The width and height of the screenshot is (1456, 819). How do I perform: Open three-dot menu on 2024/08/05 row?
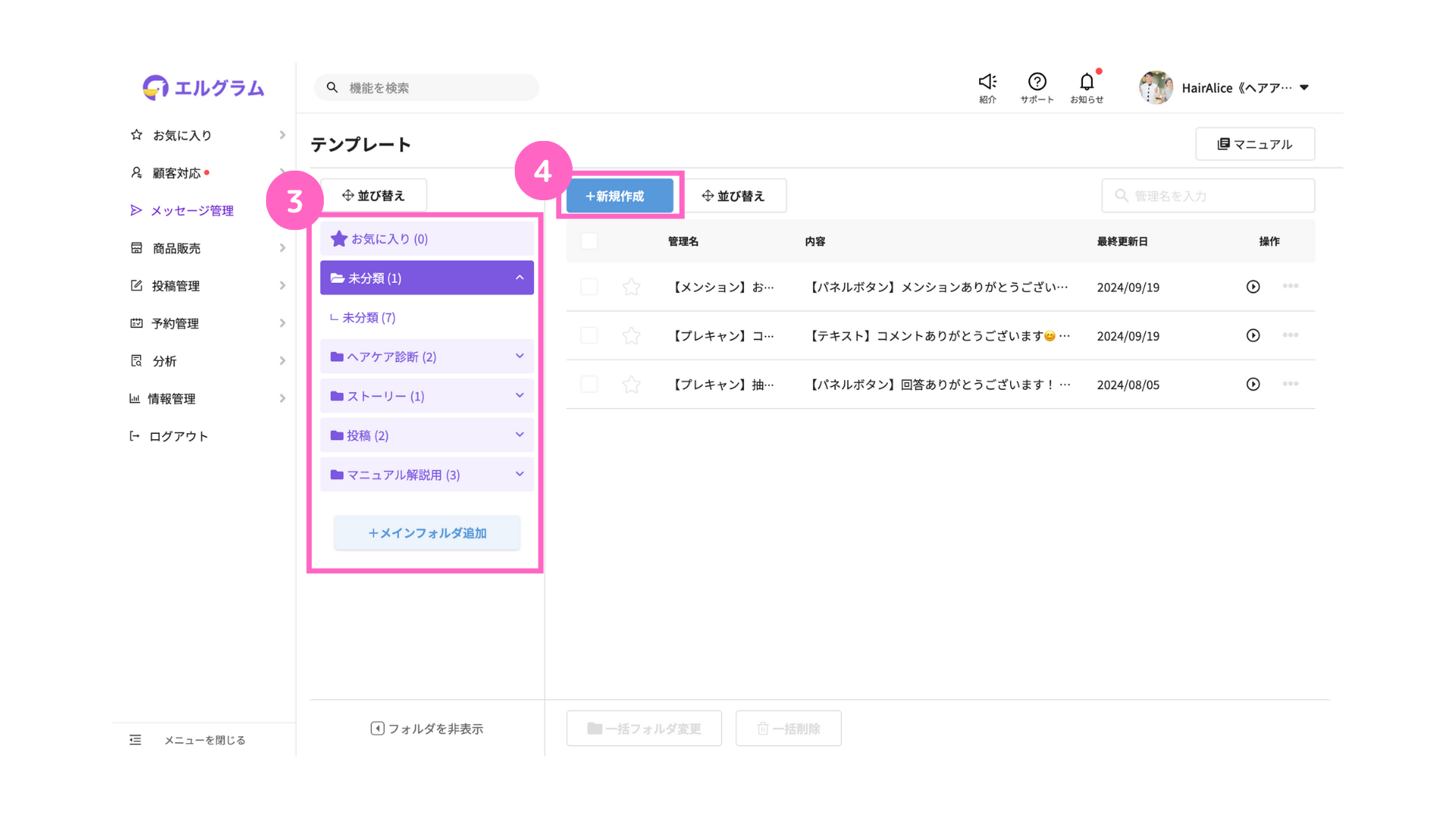[x=1290, y=384]
